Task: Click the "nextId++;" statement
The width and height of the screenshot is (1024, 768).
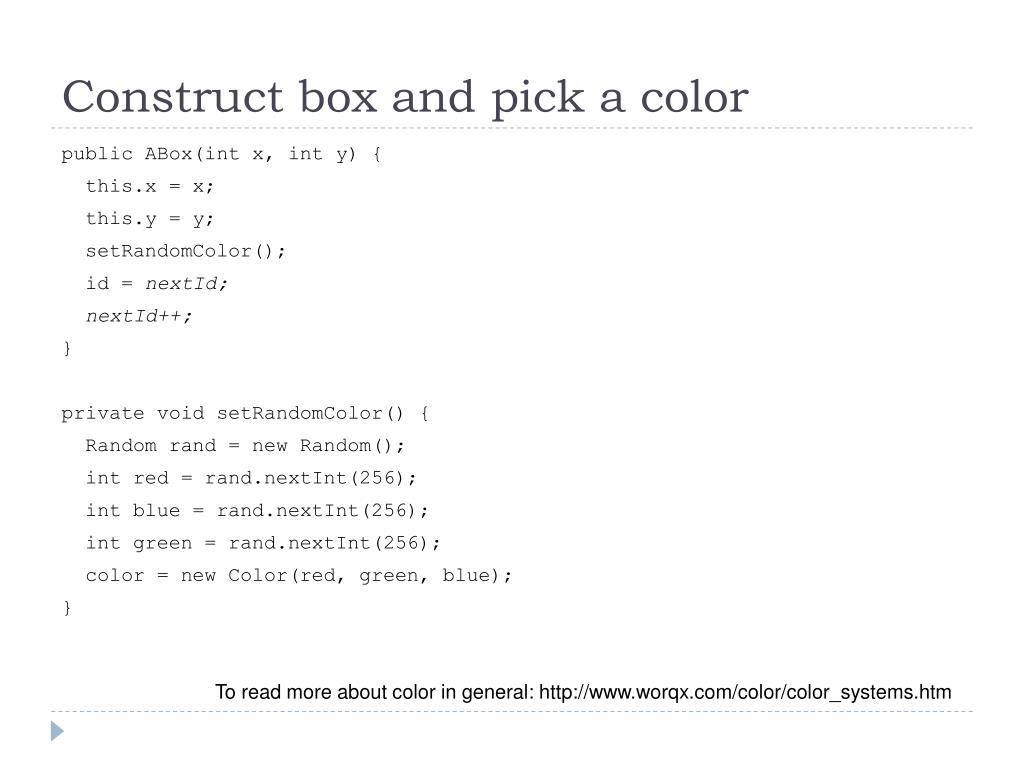Action: (139, 316)
